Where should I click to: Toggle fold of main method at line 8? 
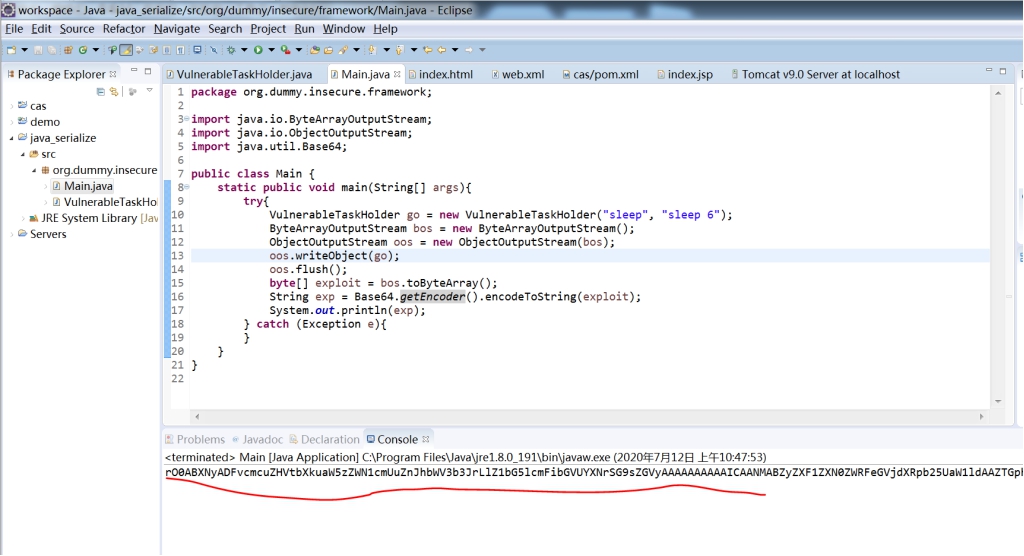(186, 187)
